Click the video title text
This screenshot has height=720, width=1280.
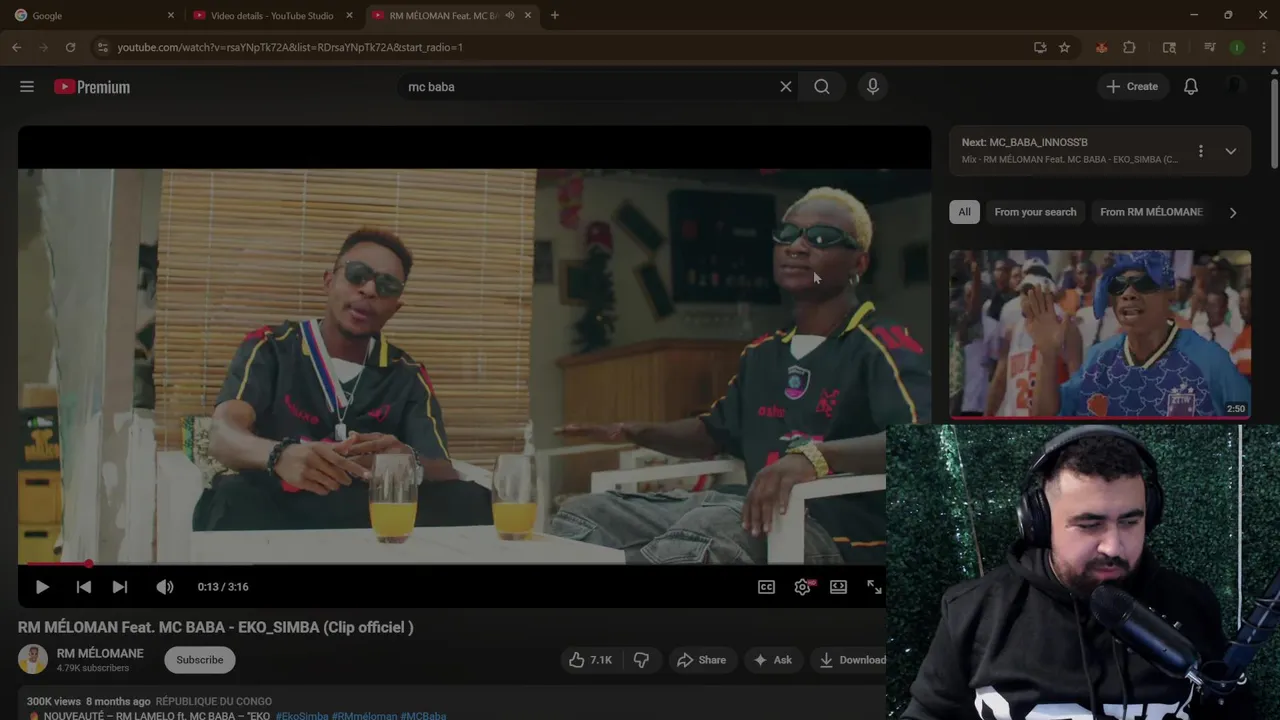pyautogui.click(x=215, y=627)
